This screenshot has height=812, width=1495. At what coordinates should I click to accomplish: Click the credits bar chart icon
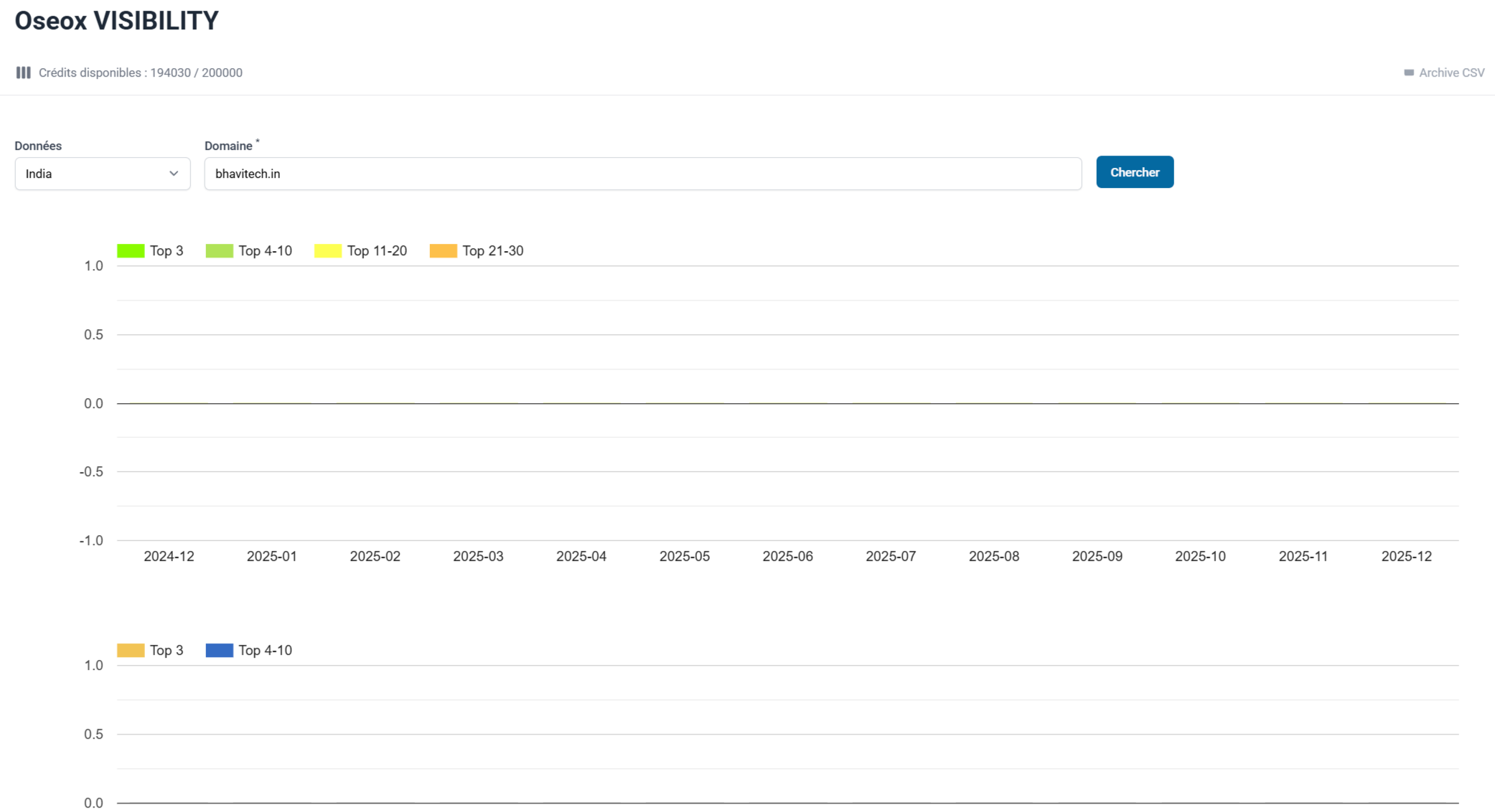23,72
